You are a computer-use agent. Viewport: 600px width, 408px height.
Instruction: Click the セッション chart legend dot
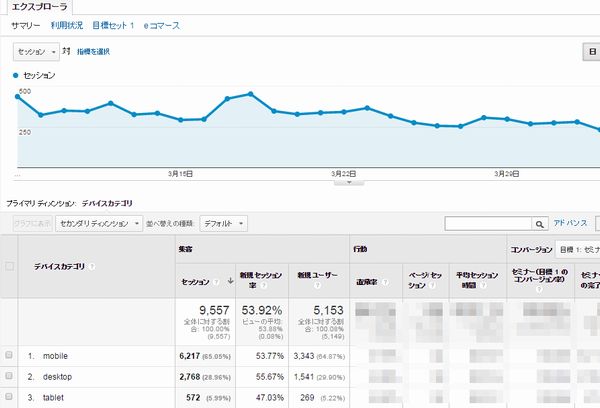click(x=16, y=75)
